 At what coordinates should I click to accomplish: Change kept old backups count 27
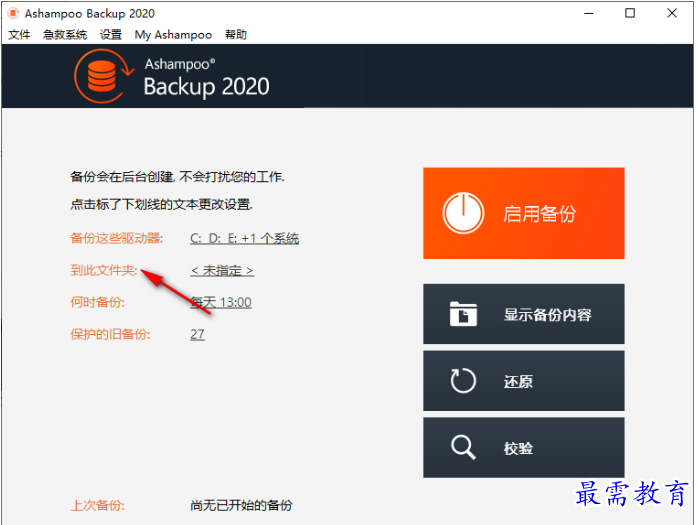(197, 334)
